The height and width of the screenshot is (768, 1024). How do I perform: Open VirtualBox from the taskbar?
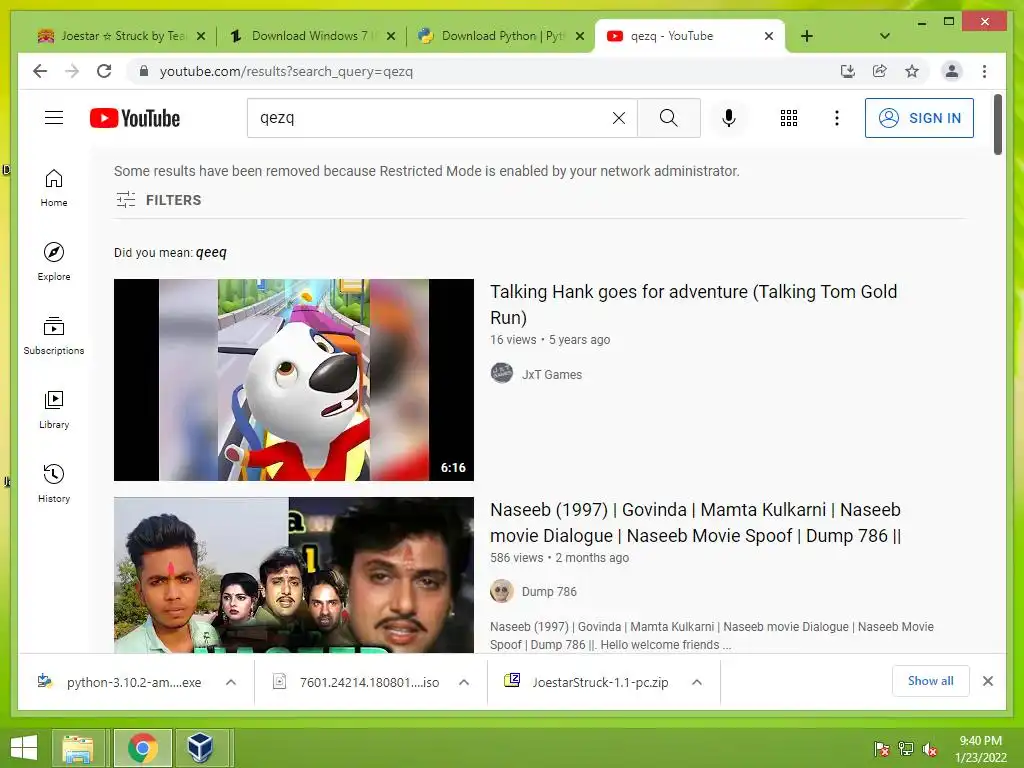200,748
